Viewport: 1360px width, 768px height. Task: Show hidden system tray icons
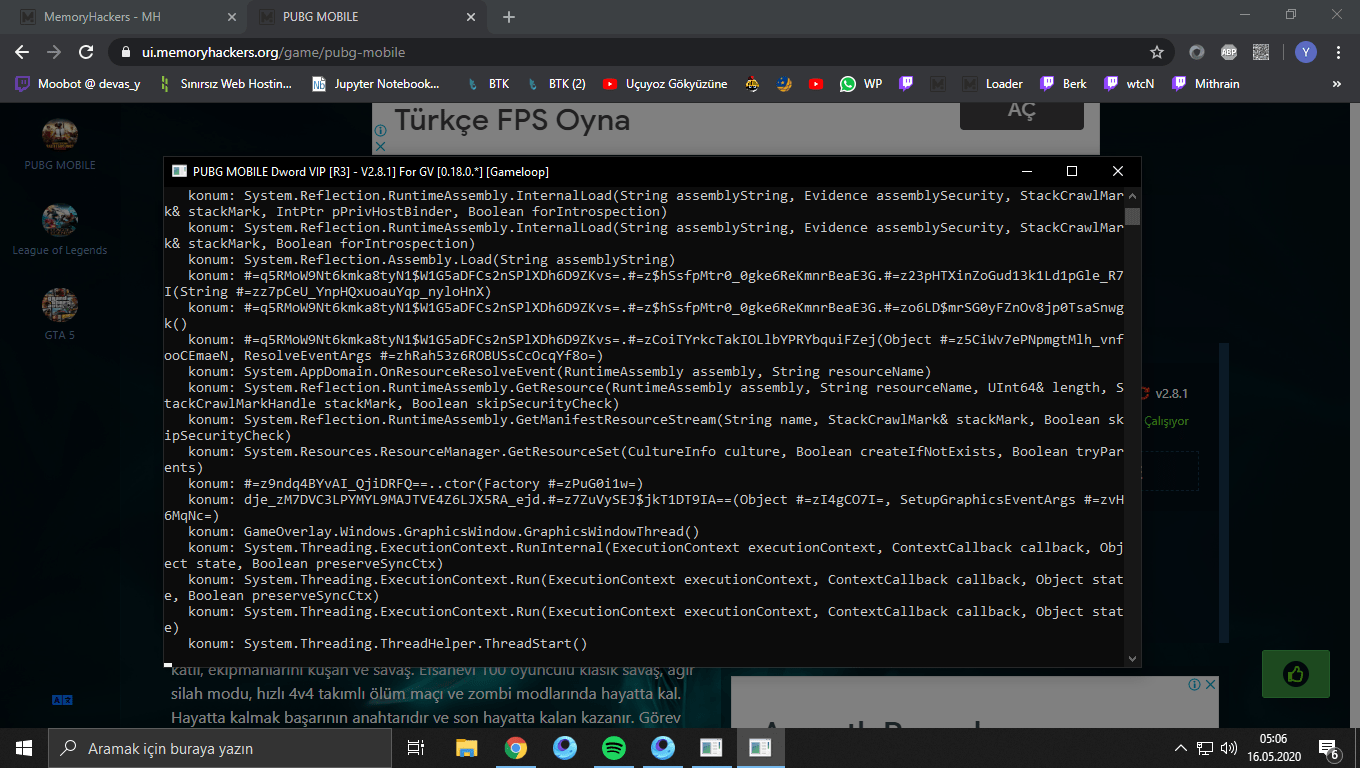coord(1181,748)
